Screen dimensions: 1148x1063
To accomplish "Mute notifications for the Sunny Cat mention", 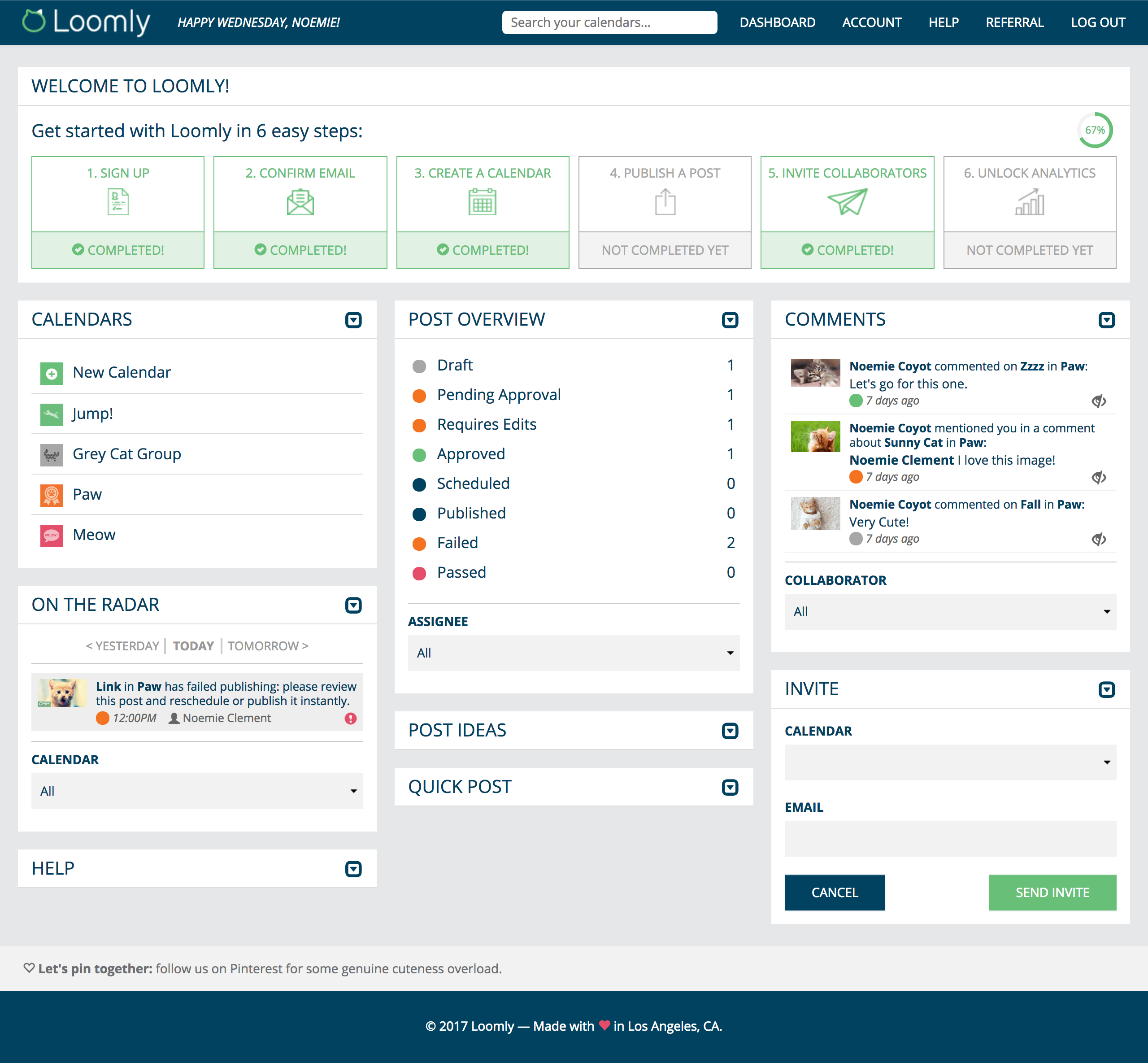I will [x=1099, y=477].
